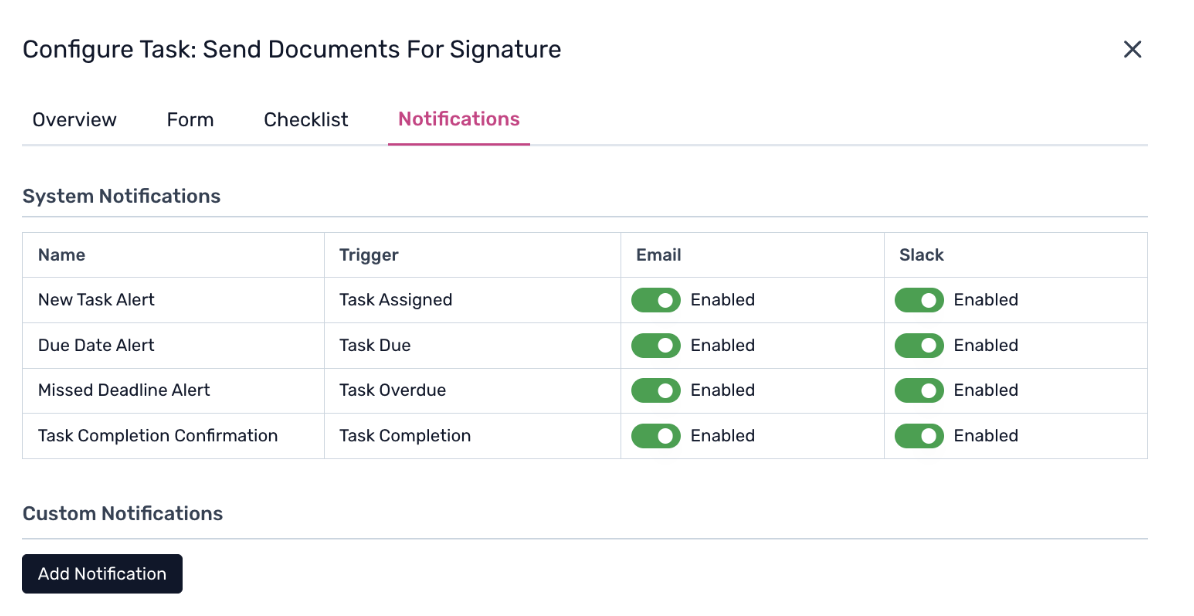
Task: Click the New Task Alert name cell
Action: pos(96,300)
